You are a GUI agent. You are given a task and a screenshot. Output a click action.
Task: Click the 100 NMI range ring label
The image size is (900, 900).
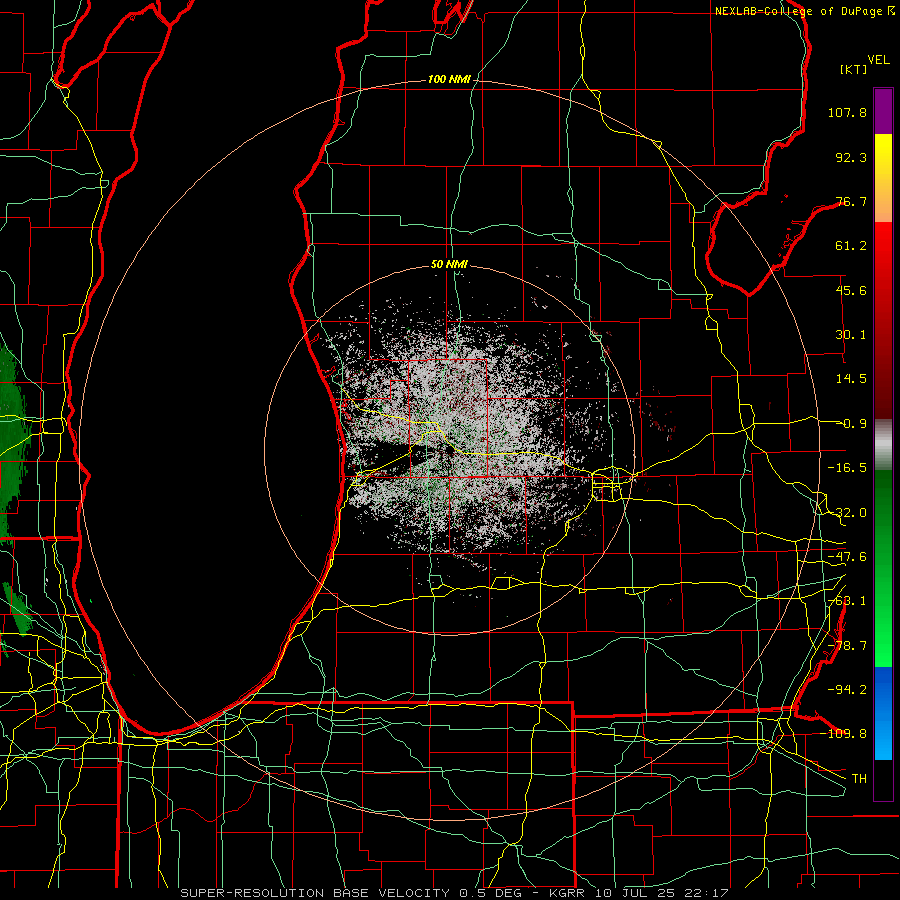click(x=449, y=79)
